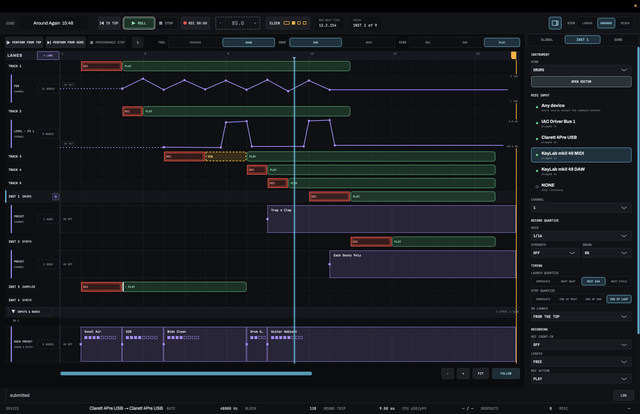Select IAC Driver Bus 1 input
Screen dimensions: 640x414
click(x=581, y=123)
